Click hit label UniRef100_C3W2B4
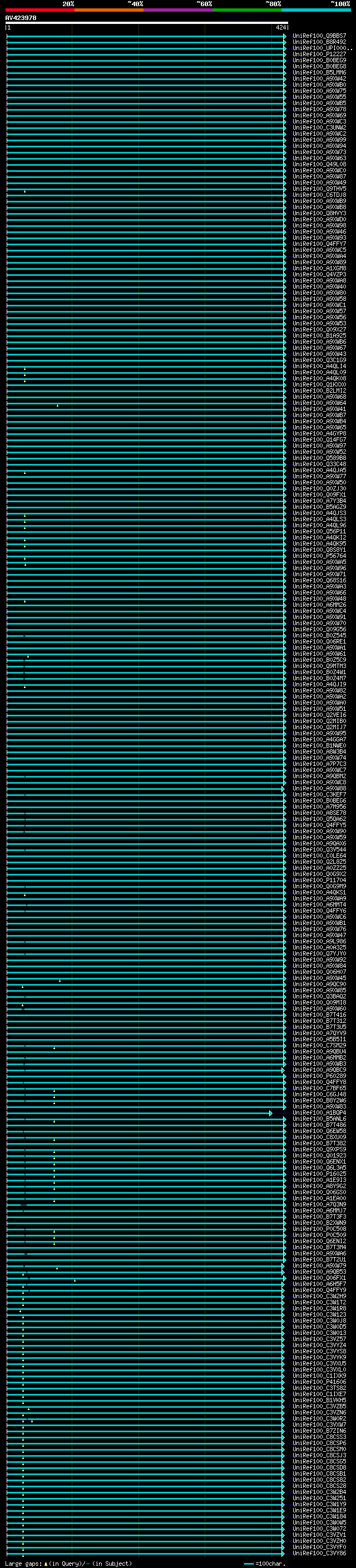Image resolution: width=356 pixels, height=1568 pixels. coord(319,1492)
